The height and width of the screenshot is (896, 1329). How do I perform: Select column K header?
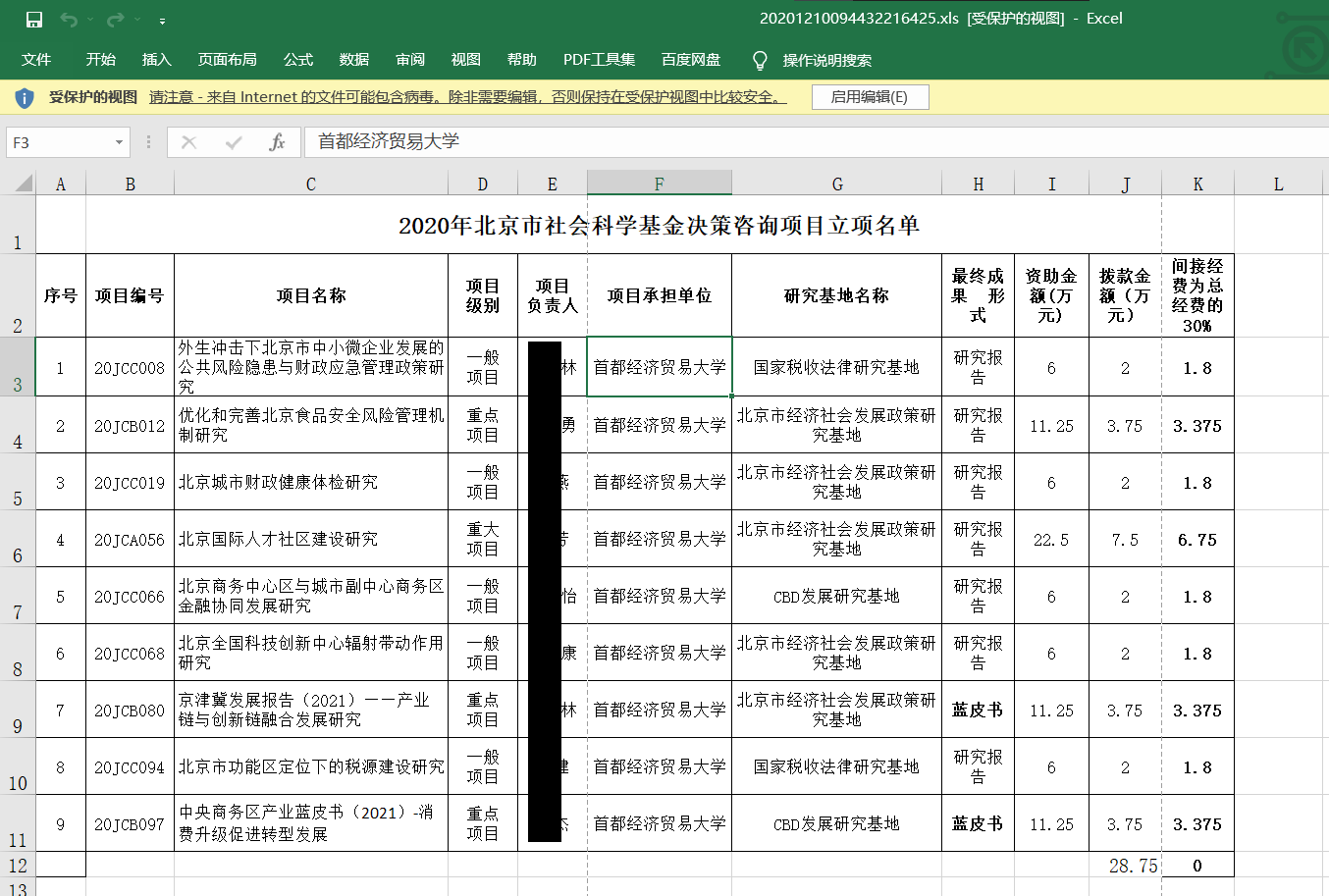[x=1197, y=184]
